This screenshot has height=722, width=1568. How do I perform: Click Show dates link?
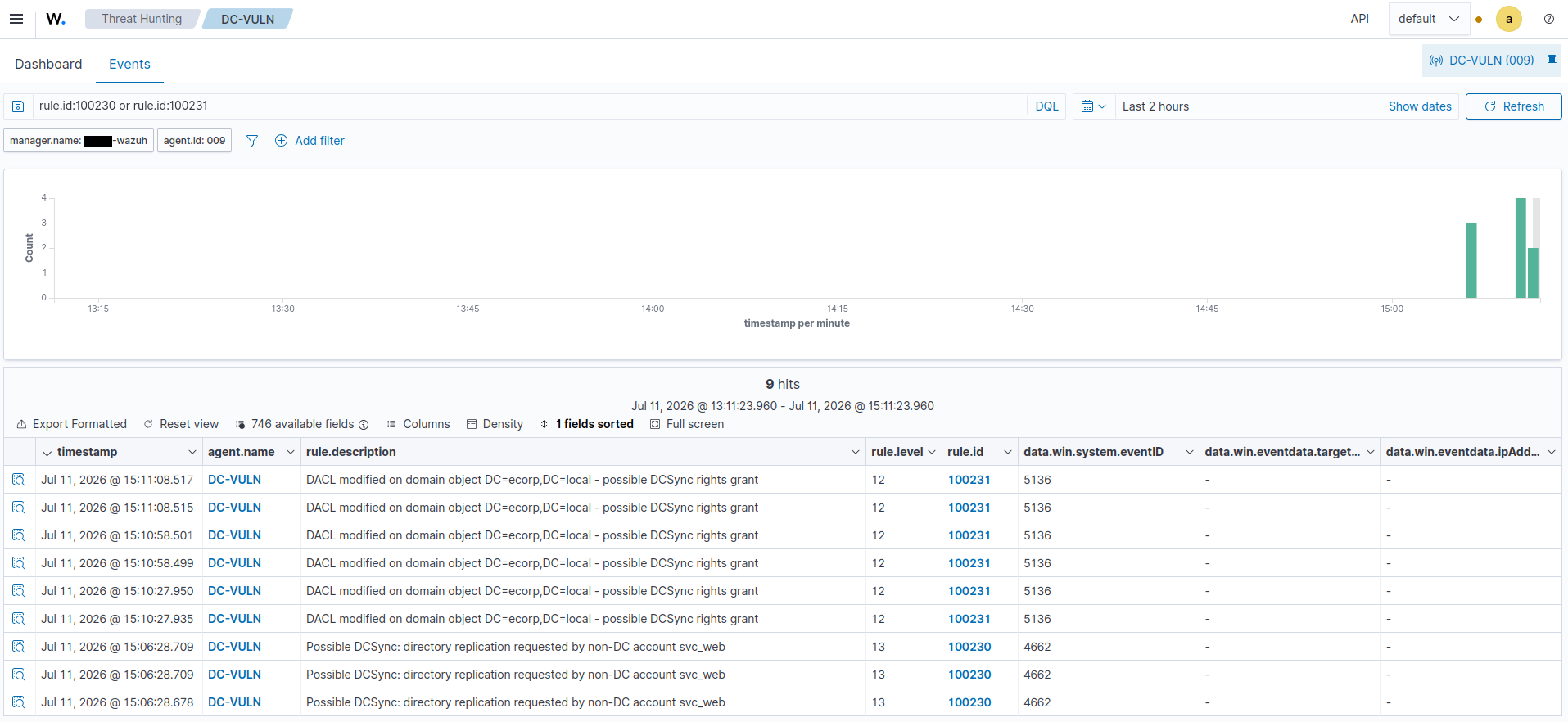coord(1420,106)
